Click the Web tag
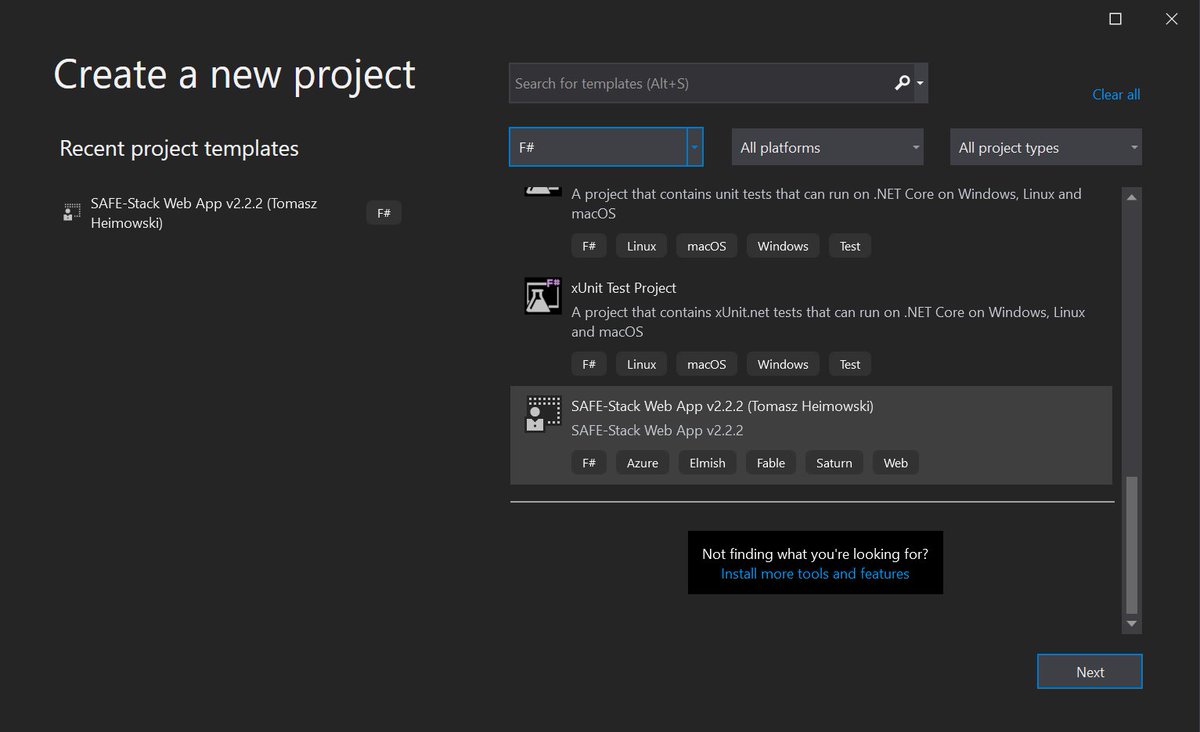This screenshot has height=732, width=1200. point(896,463)
